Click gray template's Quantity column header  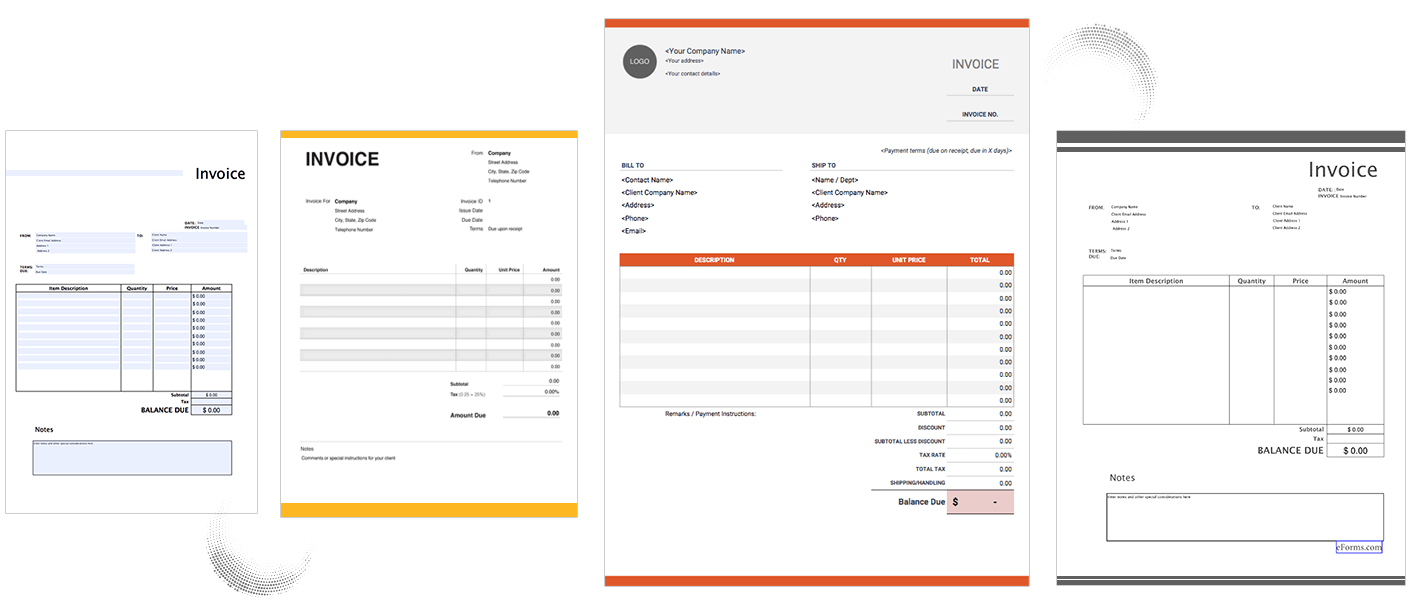(x=1251, y=281)
